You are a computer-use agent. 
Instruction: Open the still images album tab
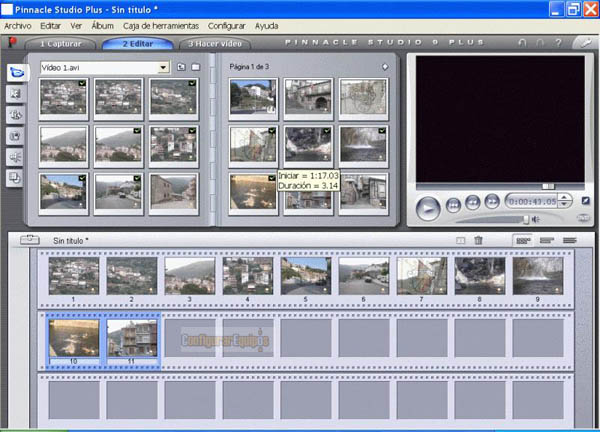click(x=15, y=136)
